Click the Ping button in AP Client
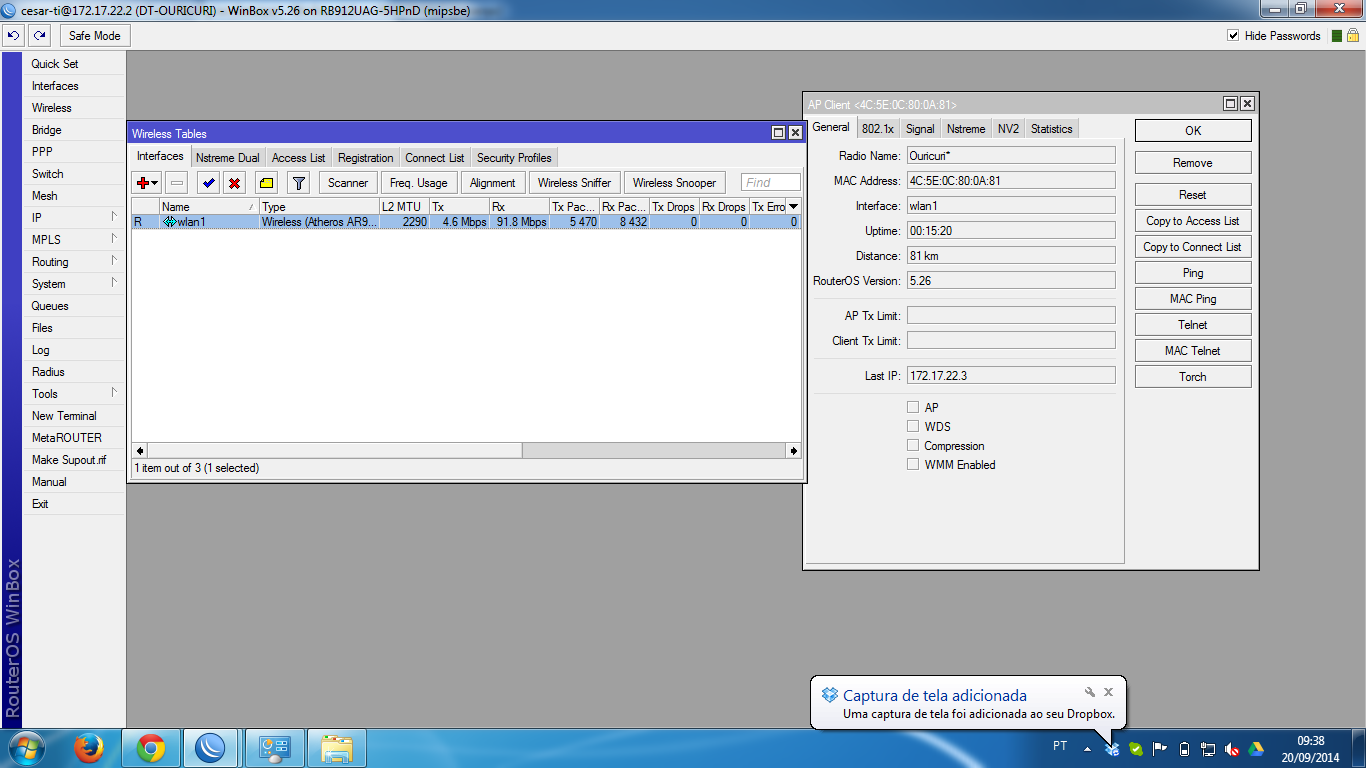The image size is (1366, 768). 1193,273
